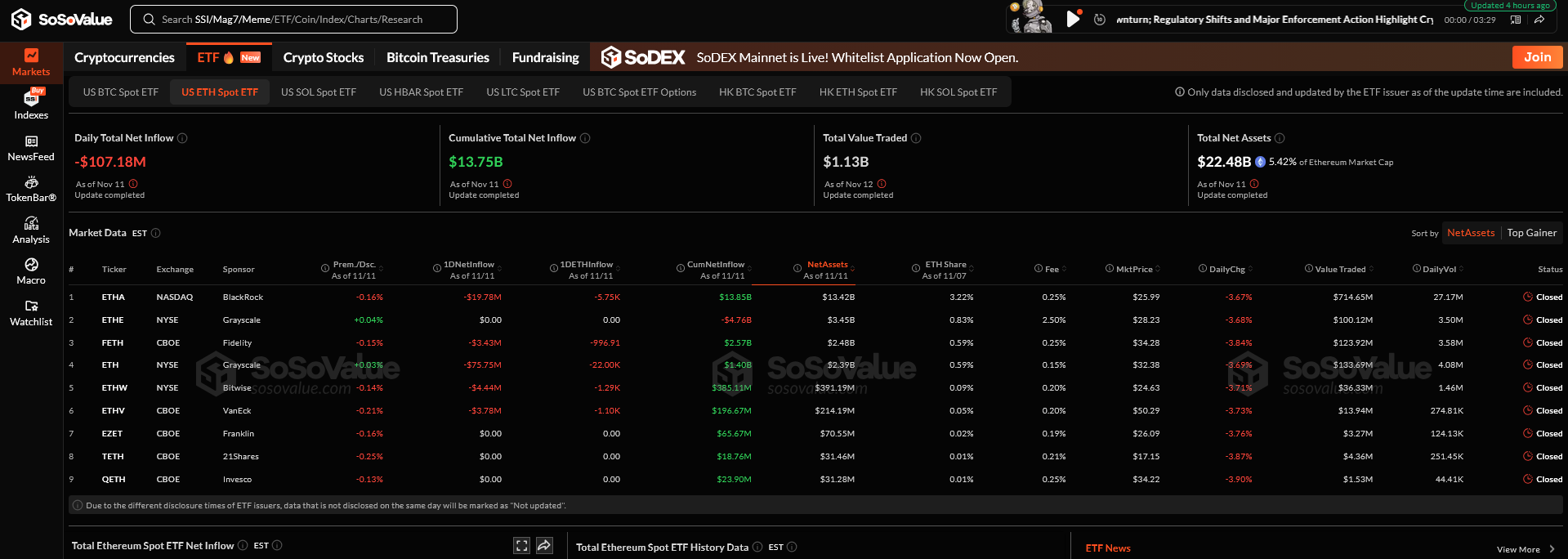
Task: Toggle sort by Top Gainer
Action: pos(1532,233)
